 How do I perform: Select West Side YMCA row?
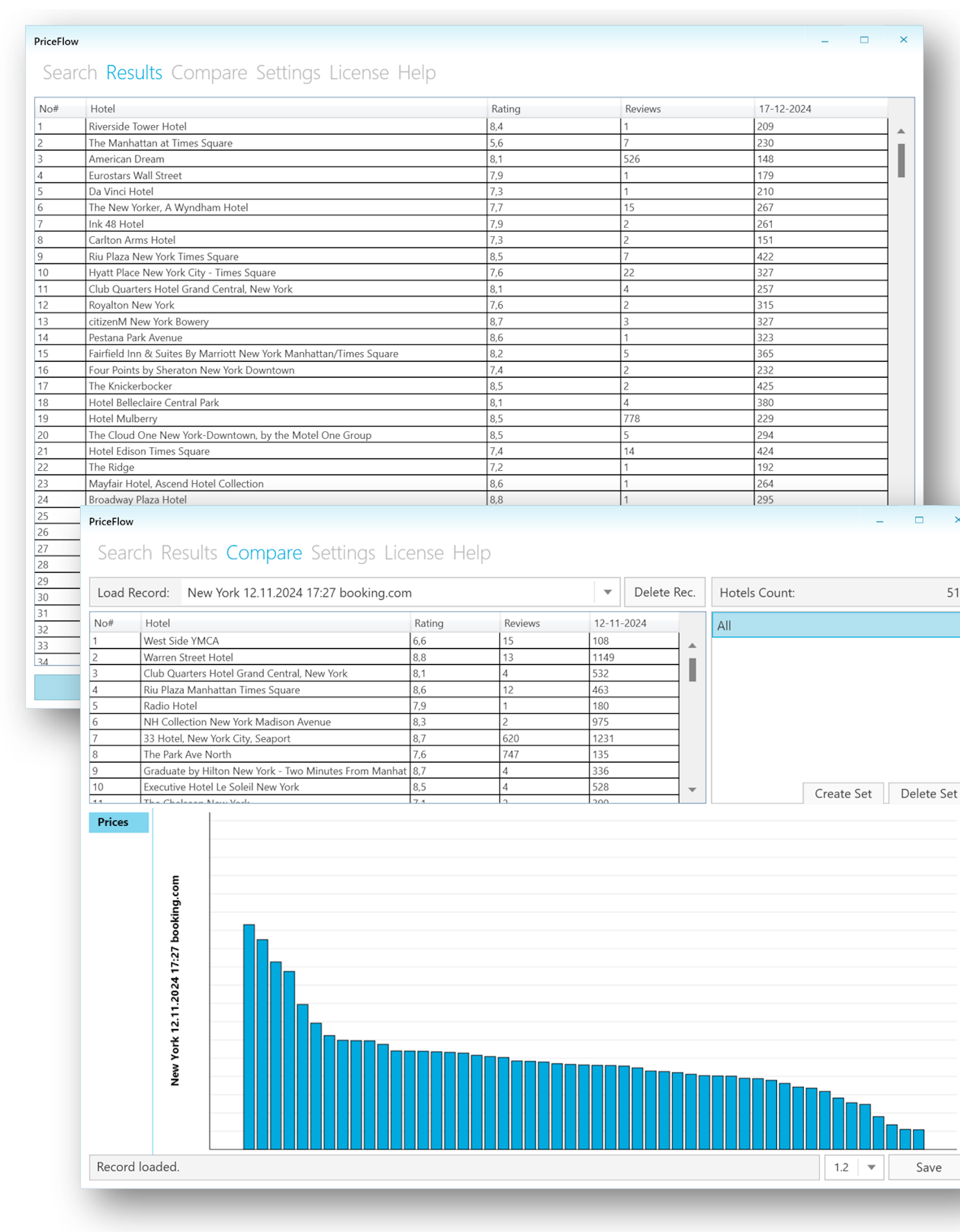click(x=384, y=641)
